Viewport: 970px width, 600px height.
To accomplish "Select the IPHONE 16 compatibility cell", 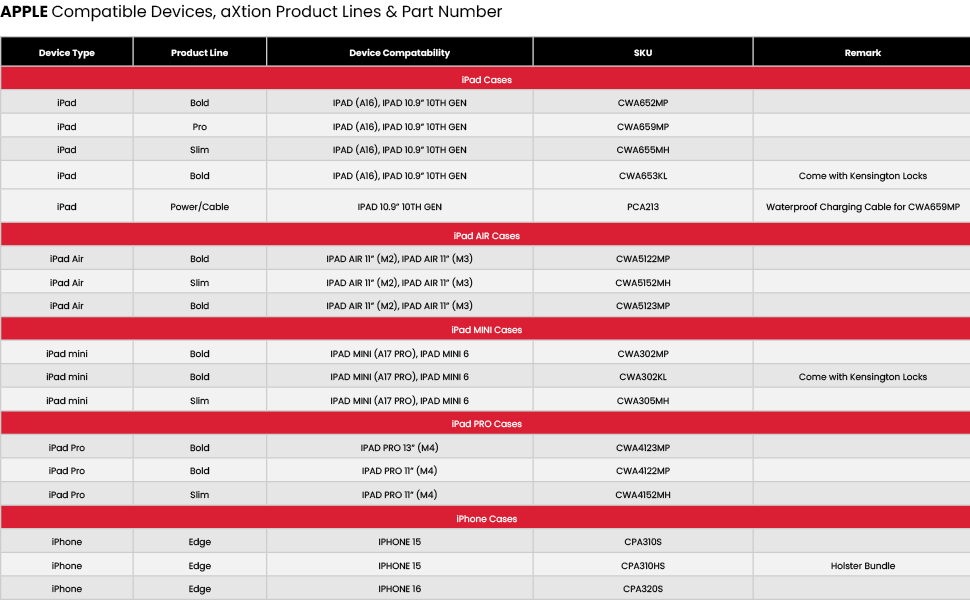I will pyautogui.click(x=399, y=589).
